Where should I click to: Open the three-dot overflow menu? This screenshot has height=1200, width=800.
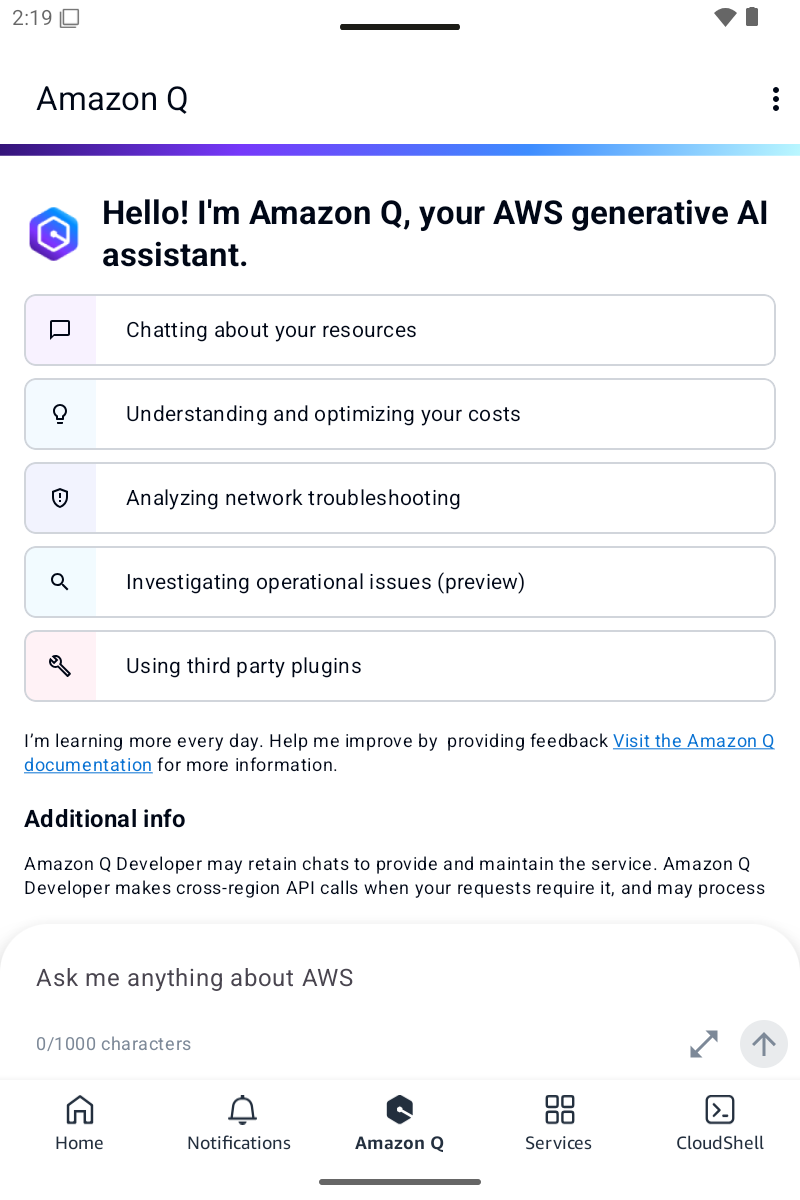point(775,99)
